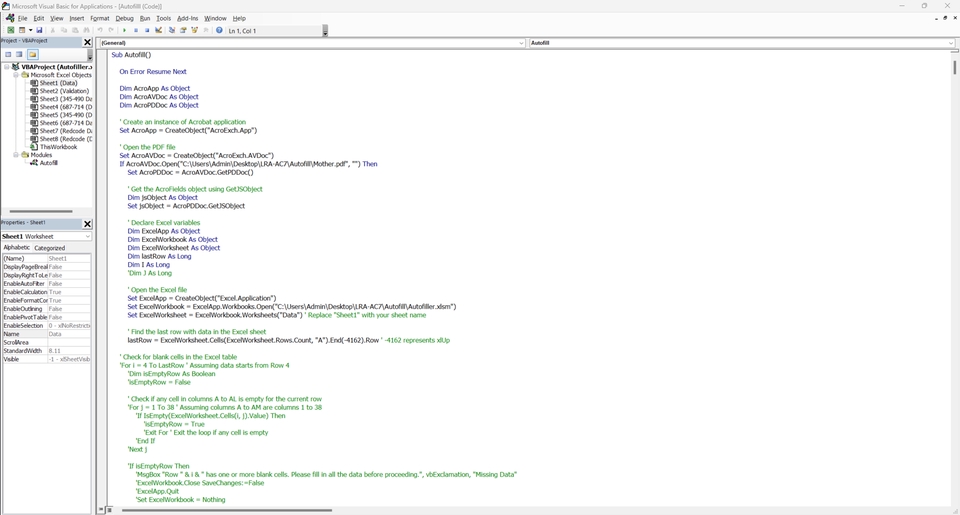Click the EnableCalculation property value True

69,292
